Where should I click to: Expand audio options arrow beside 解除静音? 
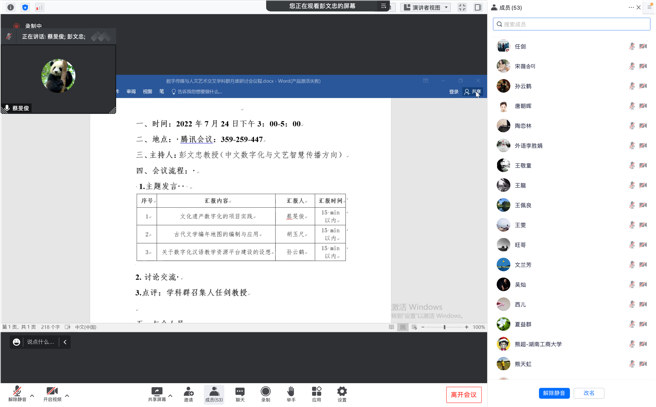point(32,395)
